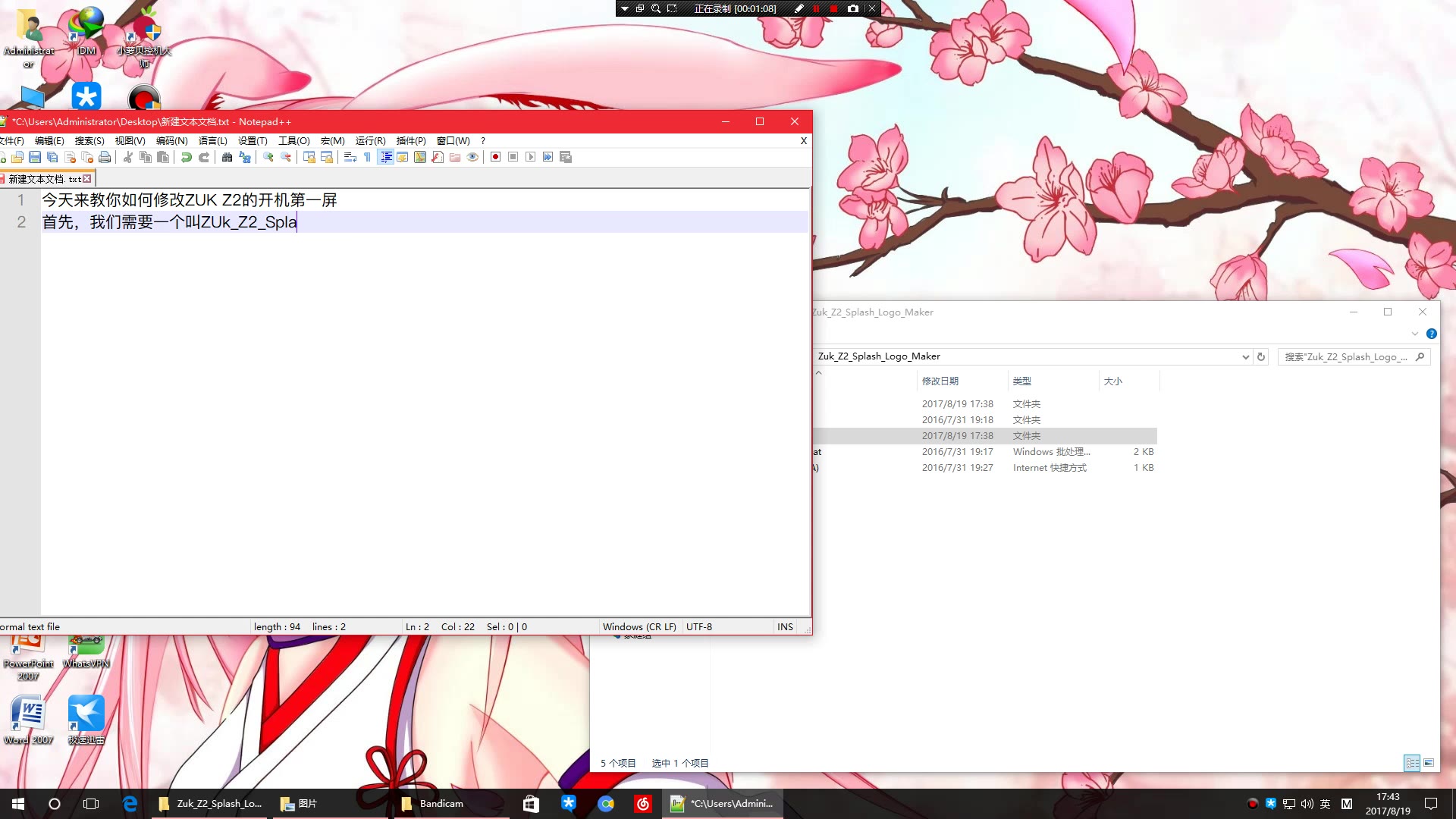1456x819 pixels.
Task: Toggle the indent guide toolbar button
Action: (x=385, y=157)
